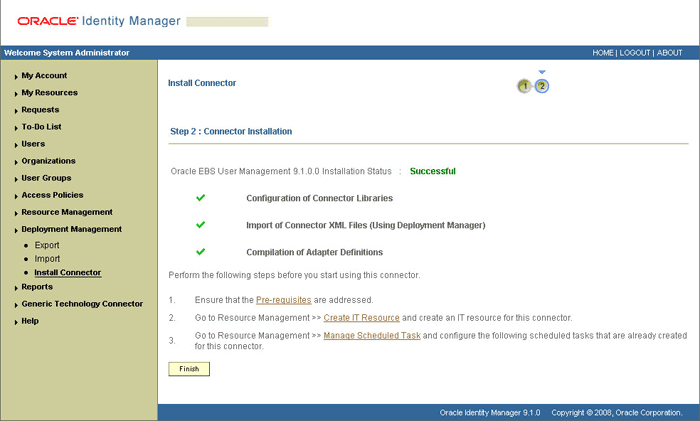Select Export under Deployment Management
The image size is (700, 421).
(47, 245)
